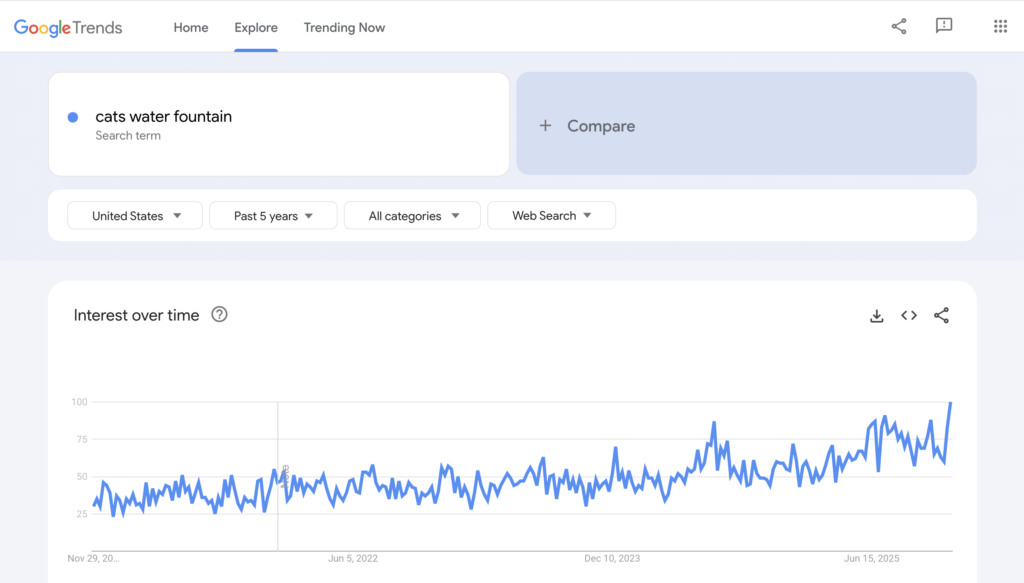1024x583 pixels.
Task: Select the Trending Now tab
Action: pyautogui.click(x=344, y=27)
